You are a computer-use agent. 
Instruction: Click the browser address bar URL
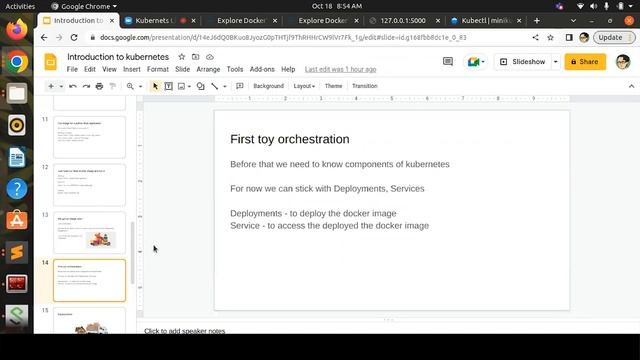click(x=283, y=38)
